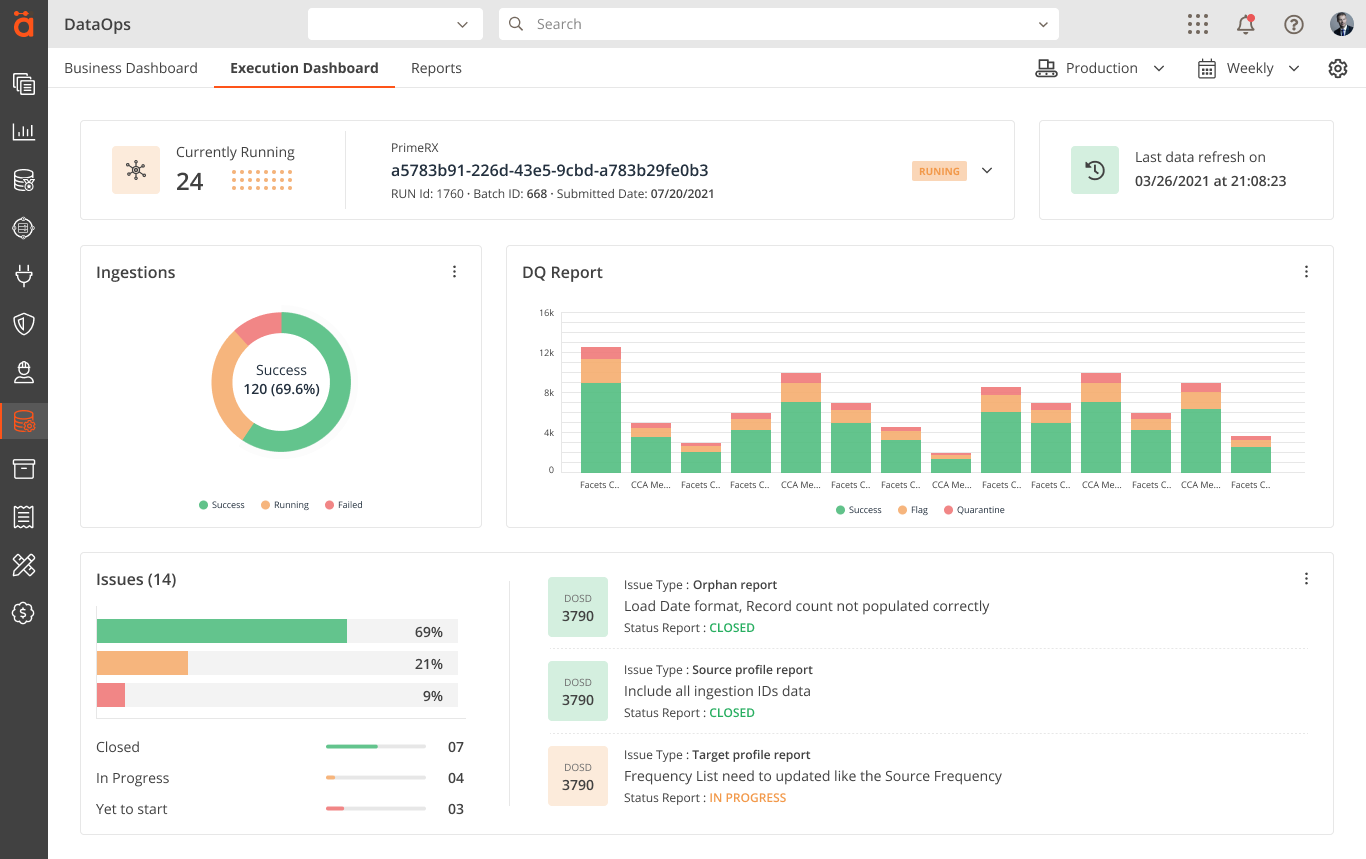Toggle the Success legend in DQ Report
This screenshot has height=859, width=1366.
859,510
